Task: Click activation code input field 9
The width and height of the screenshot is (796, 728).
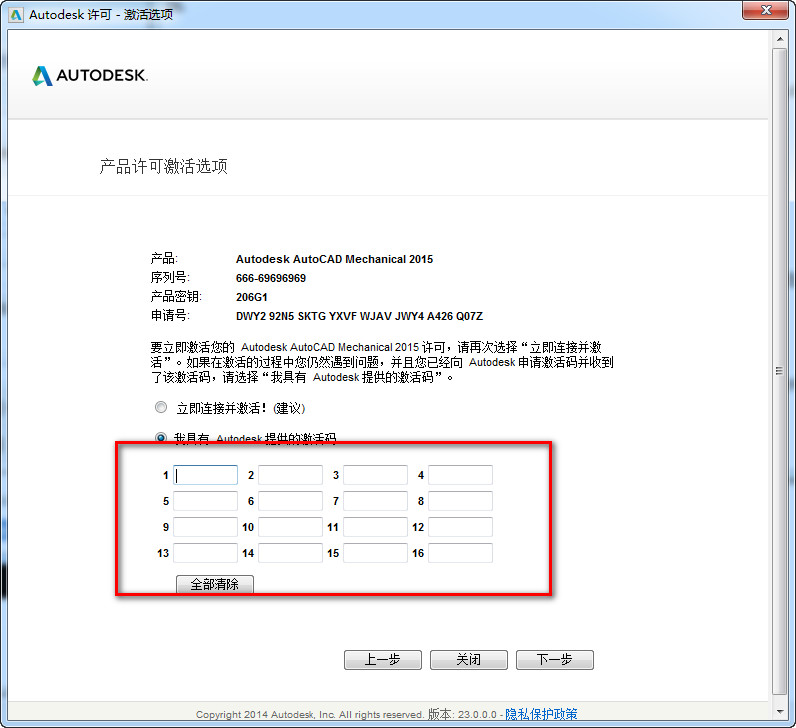Action: 205,527
